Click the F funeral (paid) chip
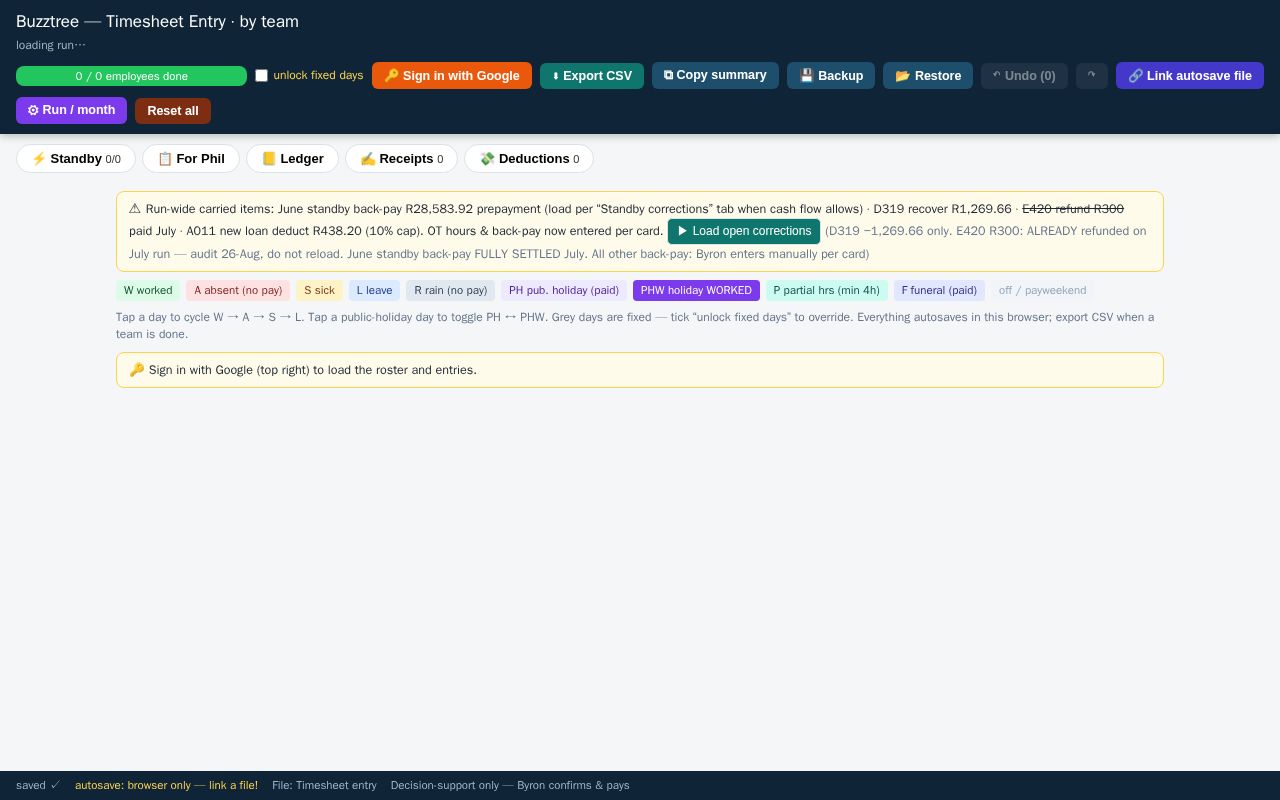The height and width of the screenshot is (800, 1280). (x=939, y=291)
